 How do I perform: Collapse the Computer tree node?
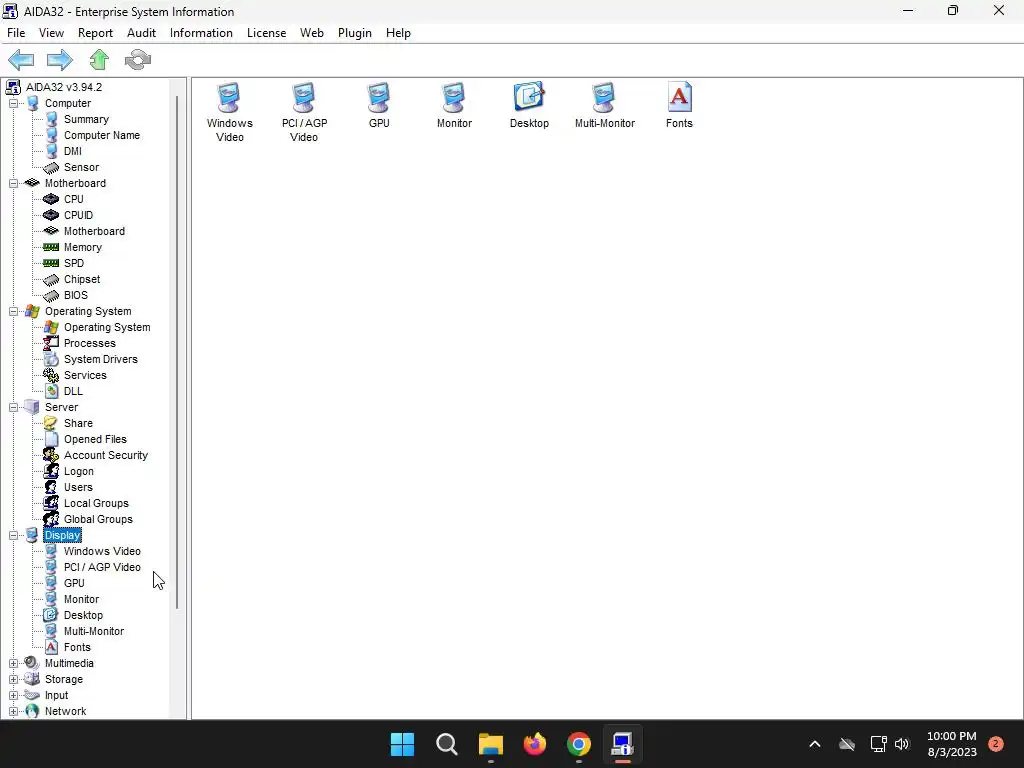13,103
